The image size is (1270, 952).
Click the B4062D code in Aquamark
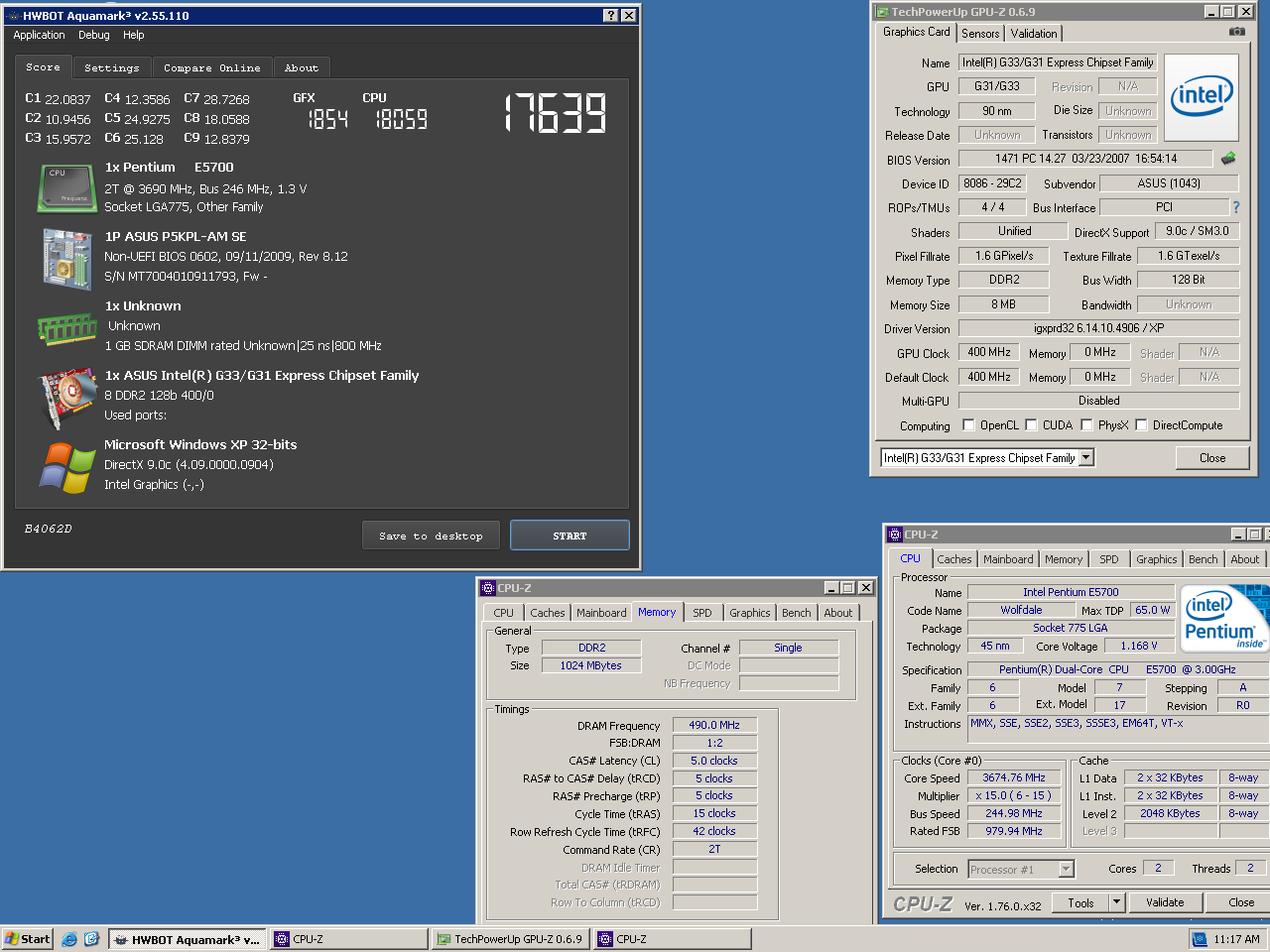(49, 529)
